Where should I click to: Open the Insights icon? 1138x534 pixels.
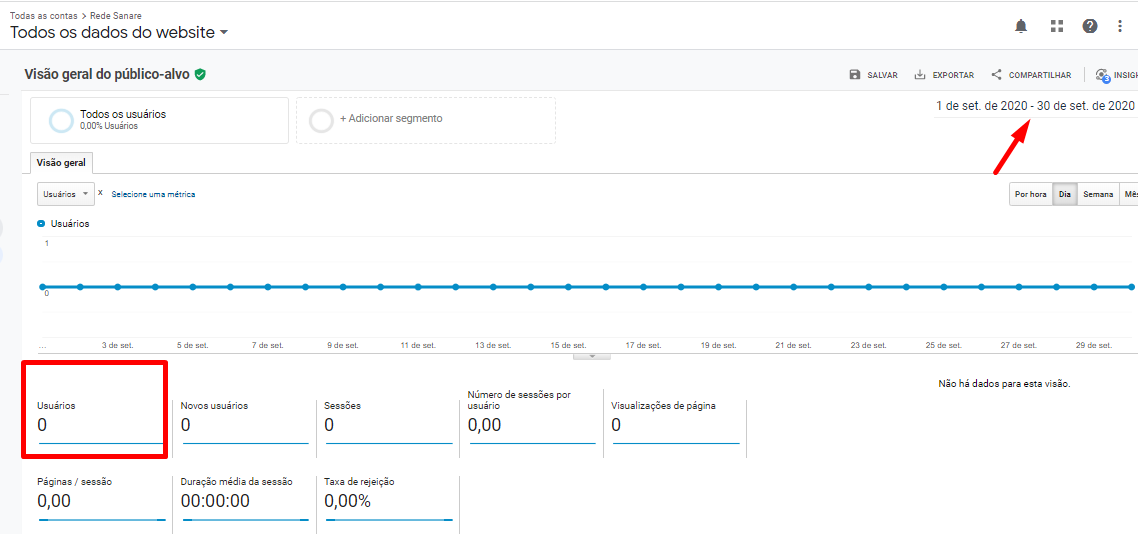(1103, 75)
